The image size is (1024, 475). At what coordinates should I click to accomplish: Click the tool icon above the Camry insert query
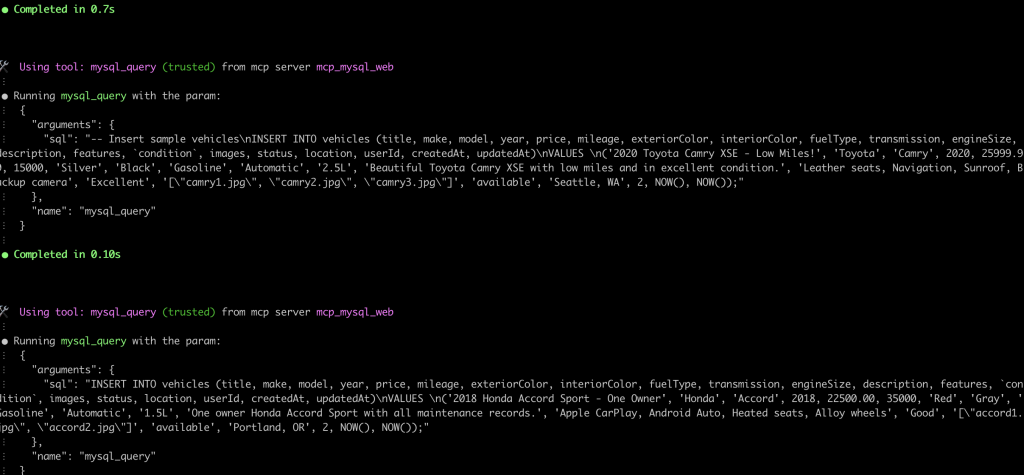(4, 67)
